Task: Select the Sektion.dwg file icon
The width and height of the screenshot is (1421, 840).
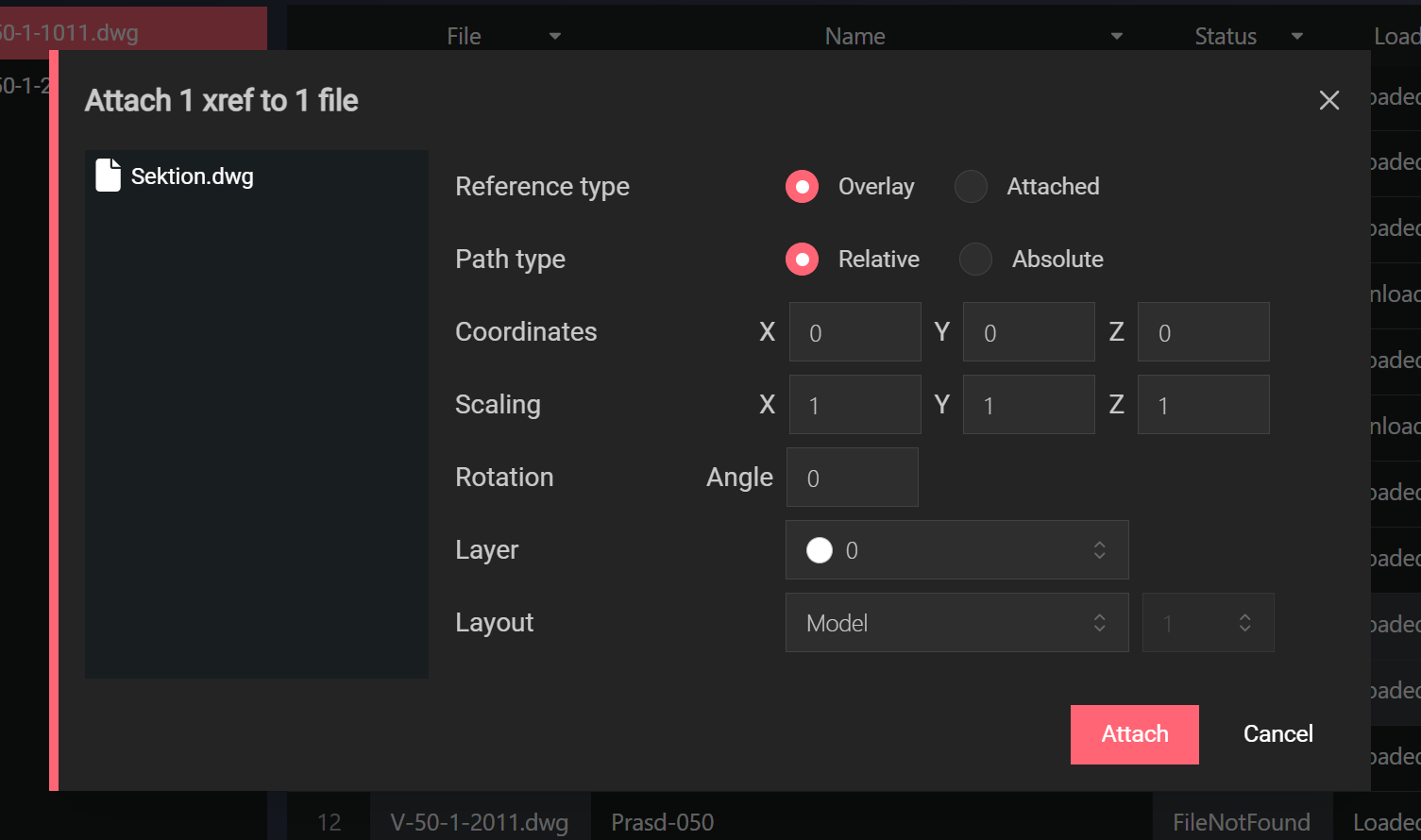Action: click(x=109, y=175)
